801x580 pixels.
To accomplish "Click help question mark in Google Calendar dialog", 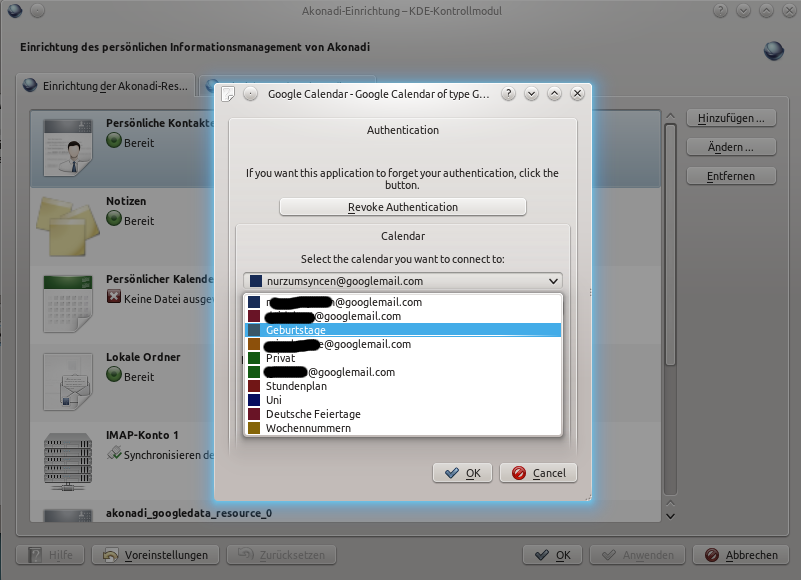I will 508,94.
